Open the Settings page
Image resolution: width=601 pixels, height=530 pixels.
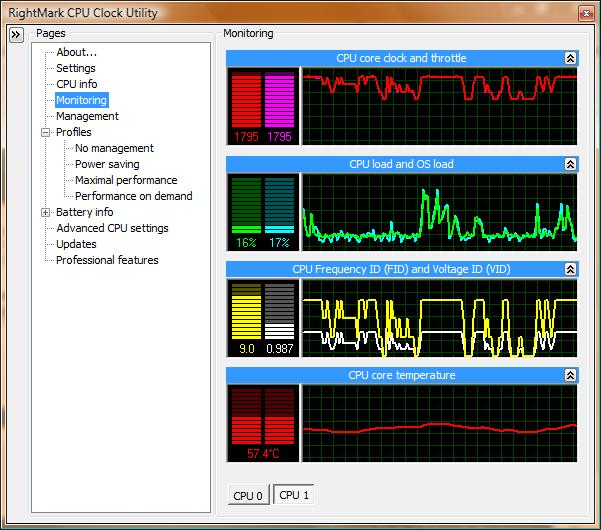click(76, 68)
